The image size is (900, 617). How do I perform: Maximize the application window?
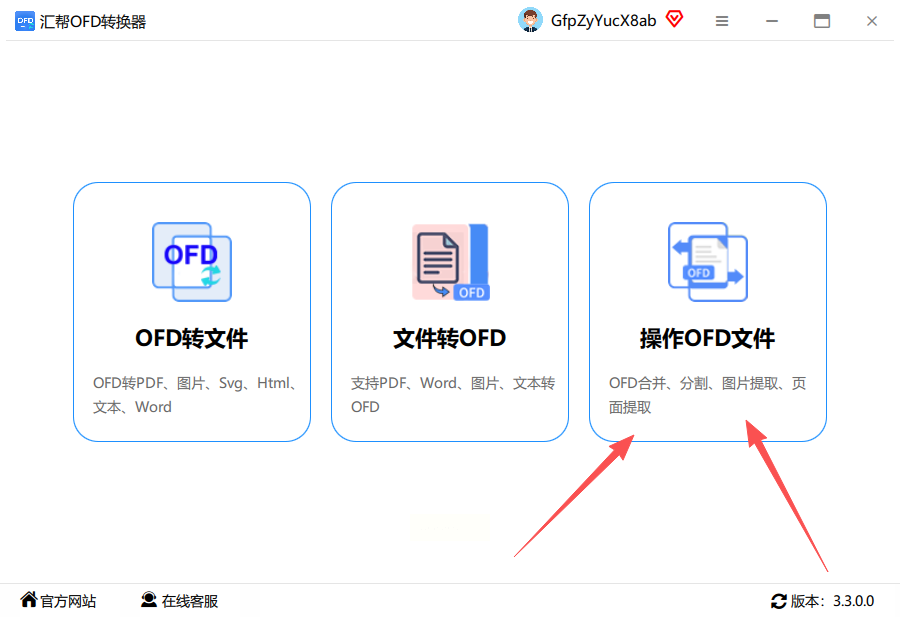click(822, 21)
